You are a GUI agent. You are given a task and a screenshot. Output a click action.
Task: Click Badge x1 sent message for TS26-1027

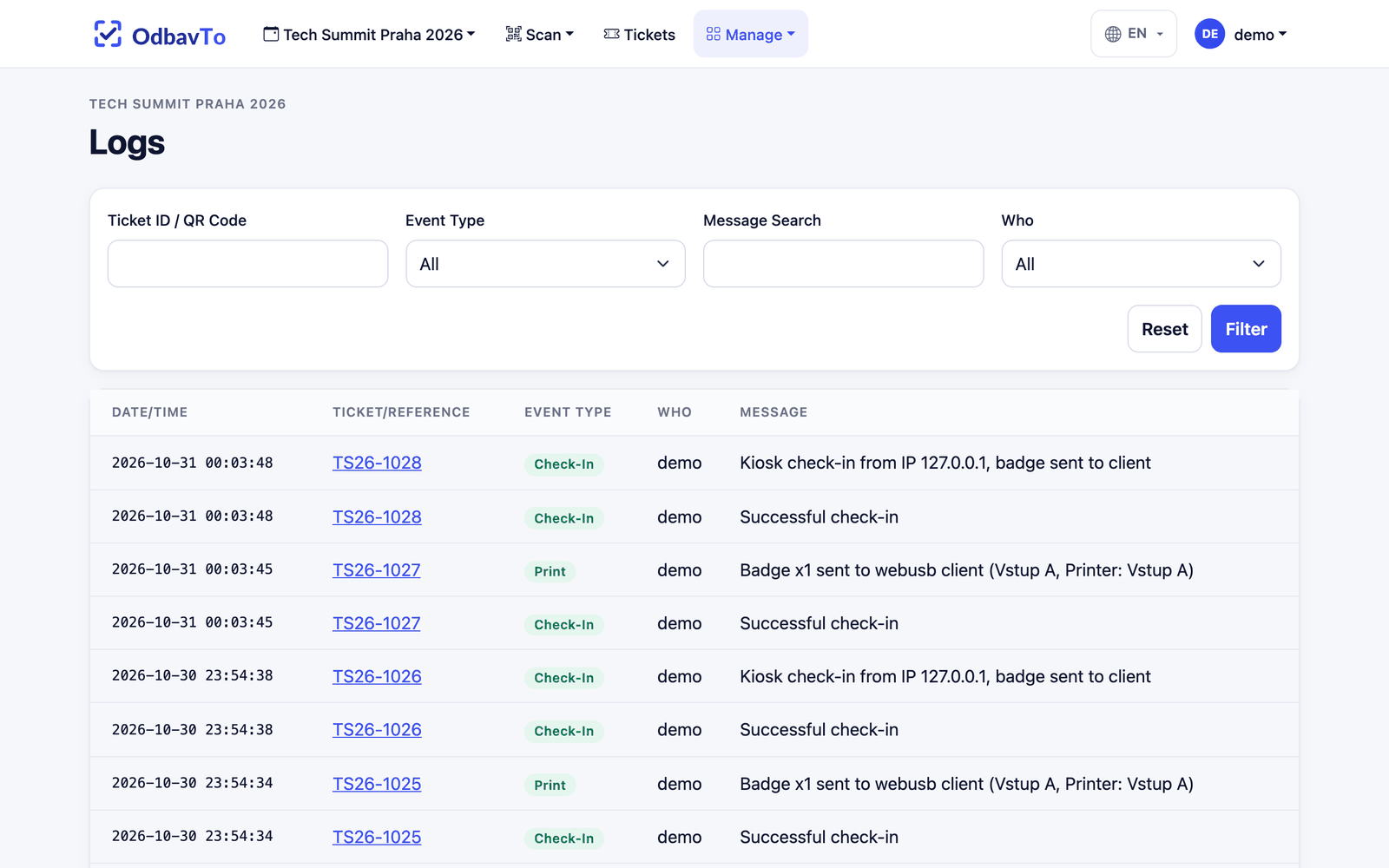[966, 570]
